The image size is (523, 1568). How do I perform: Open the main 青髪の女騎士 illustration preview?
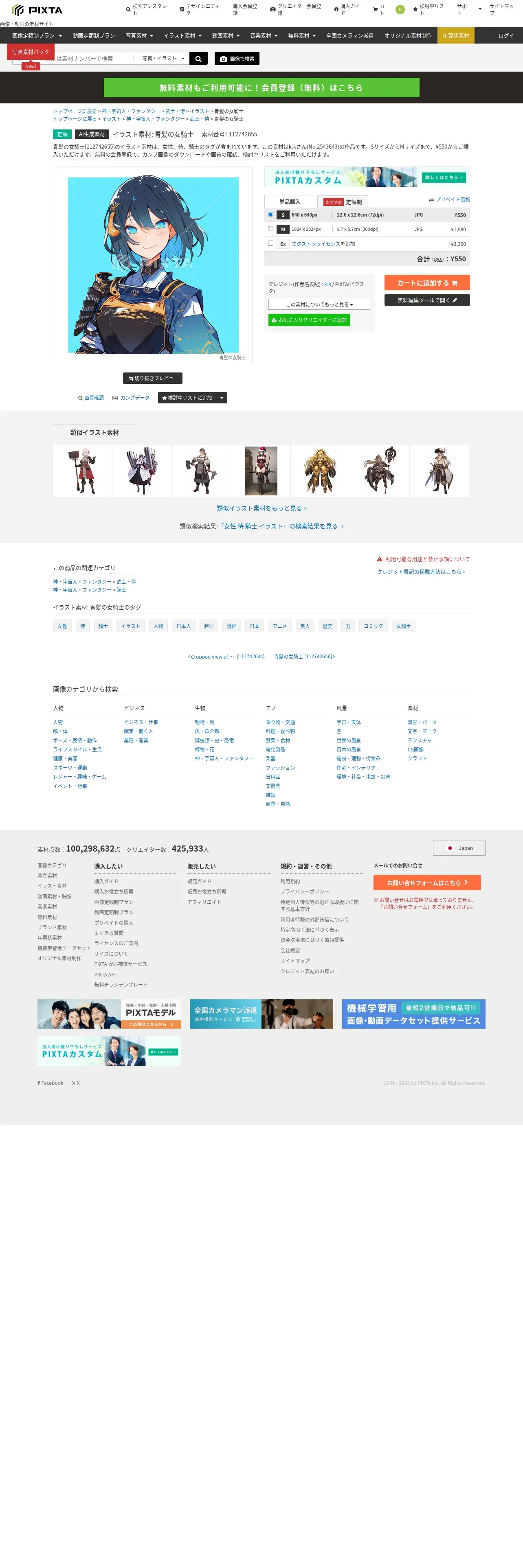tap(153, 265)
